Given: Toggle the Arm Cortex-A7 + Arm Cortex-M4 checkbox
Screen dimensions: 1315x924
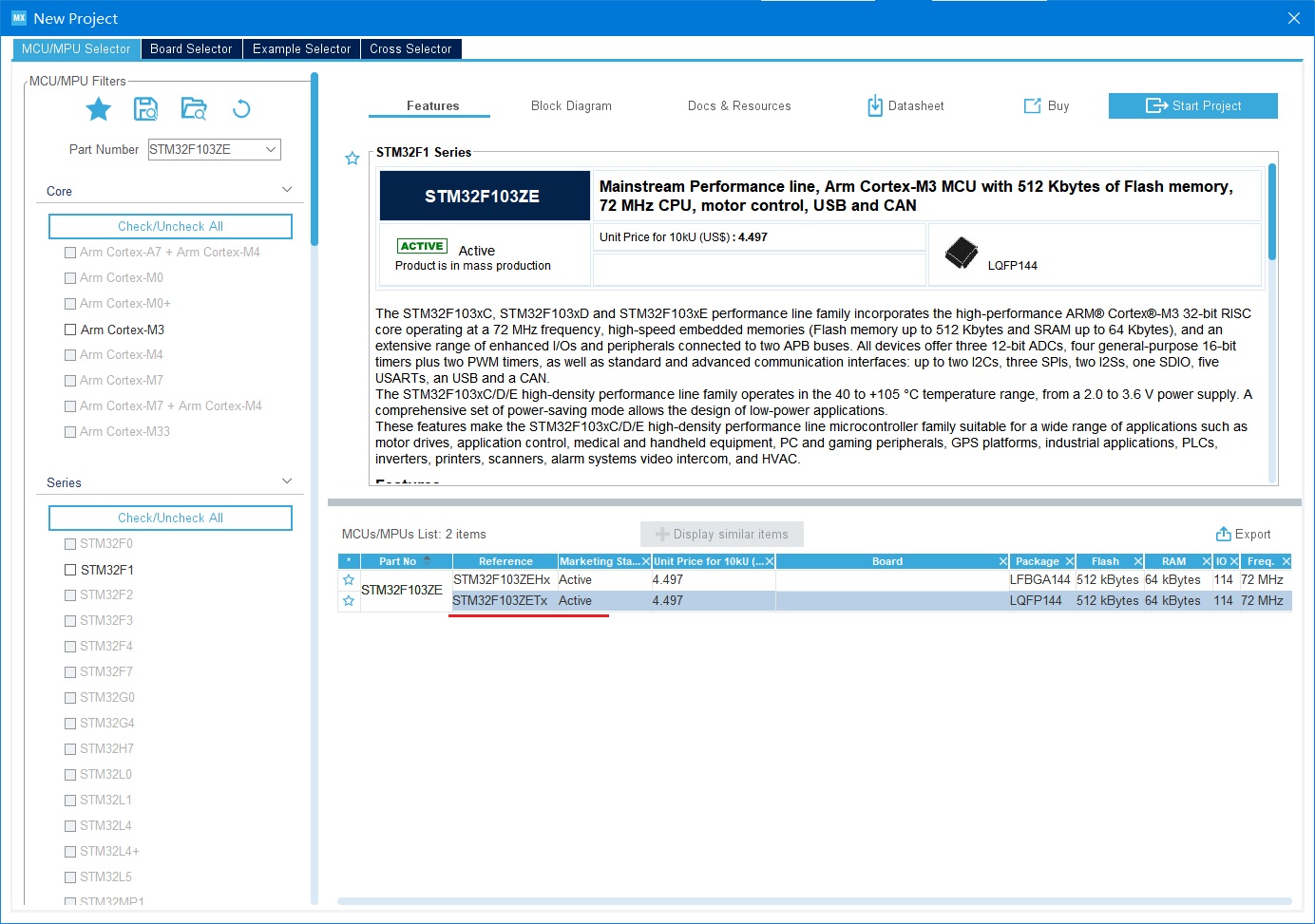Looking at the screenshot, I should click(x=70, y=253).
